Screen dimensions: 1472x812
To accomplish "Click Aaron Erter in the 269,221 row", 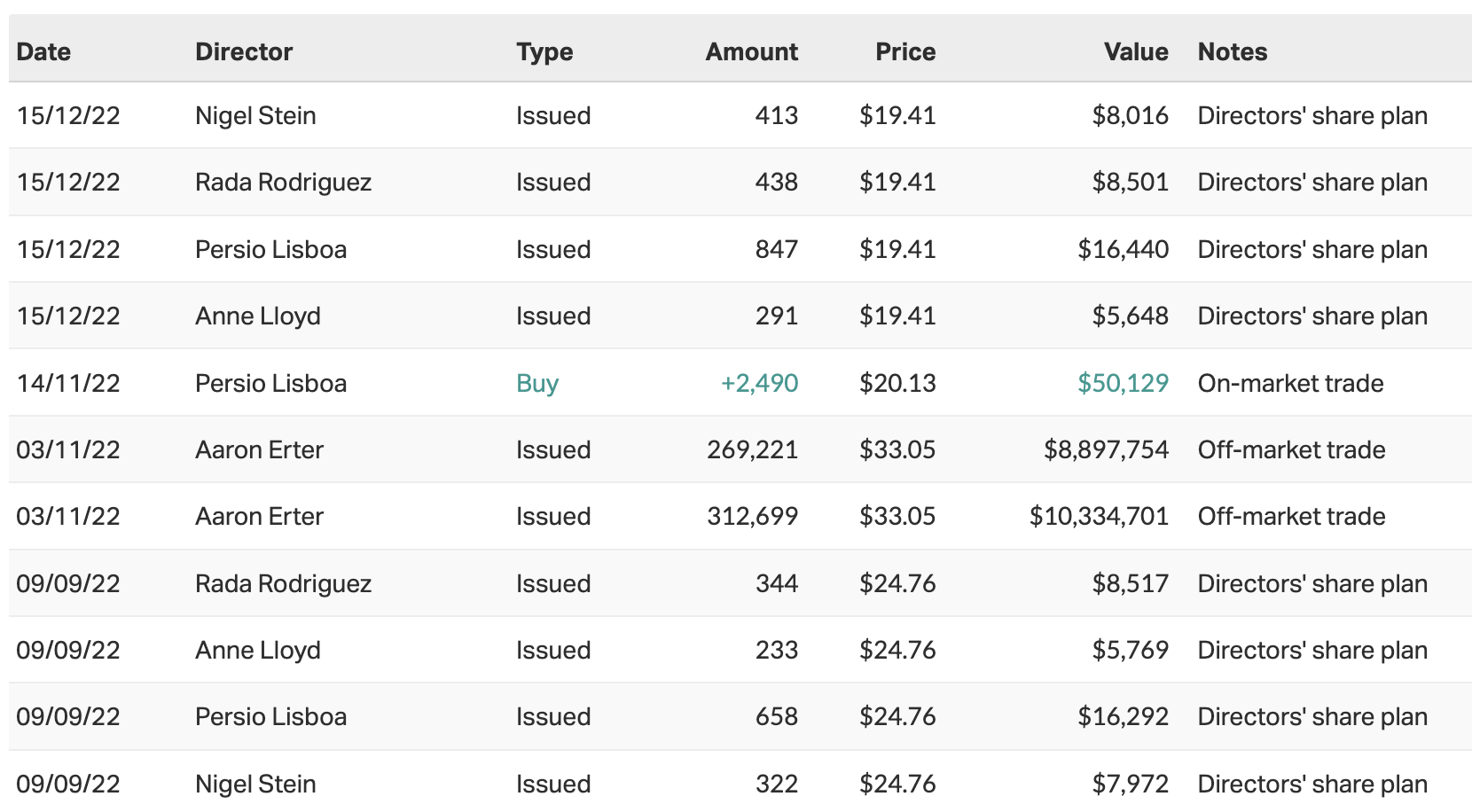I will [x=259, y=450].
